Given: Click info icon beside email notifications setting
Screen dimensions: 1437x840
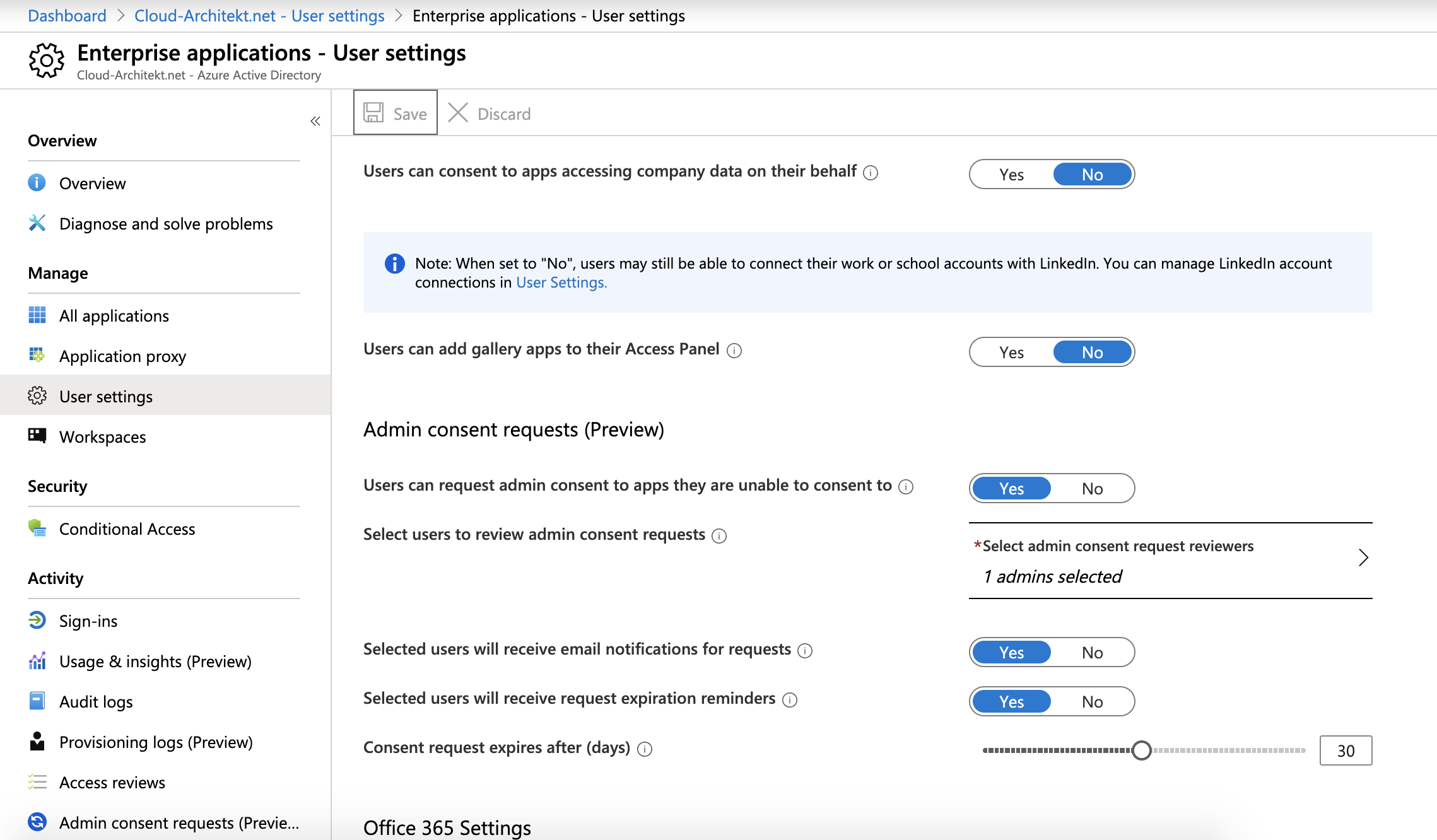Looking at the screenshot, I should click(805, 651).
